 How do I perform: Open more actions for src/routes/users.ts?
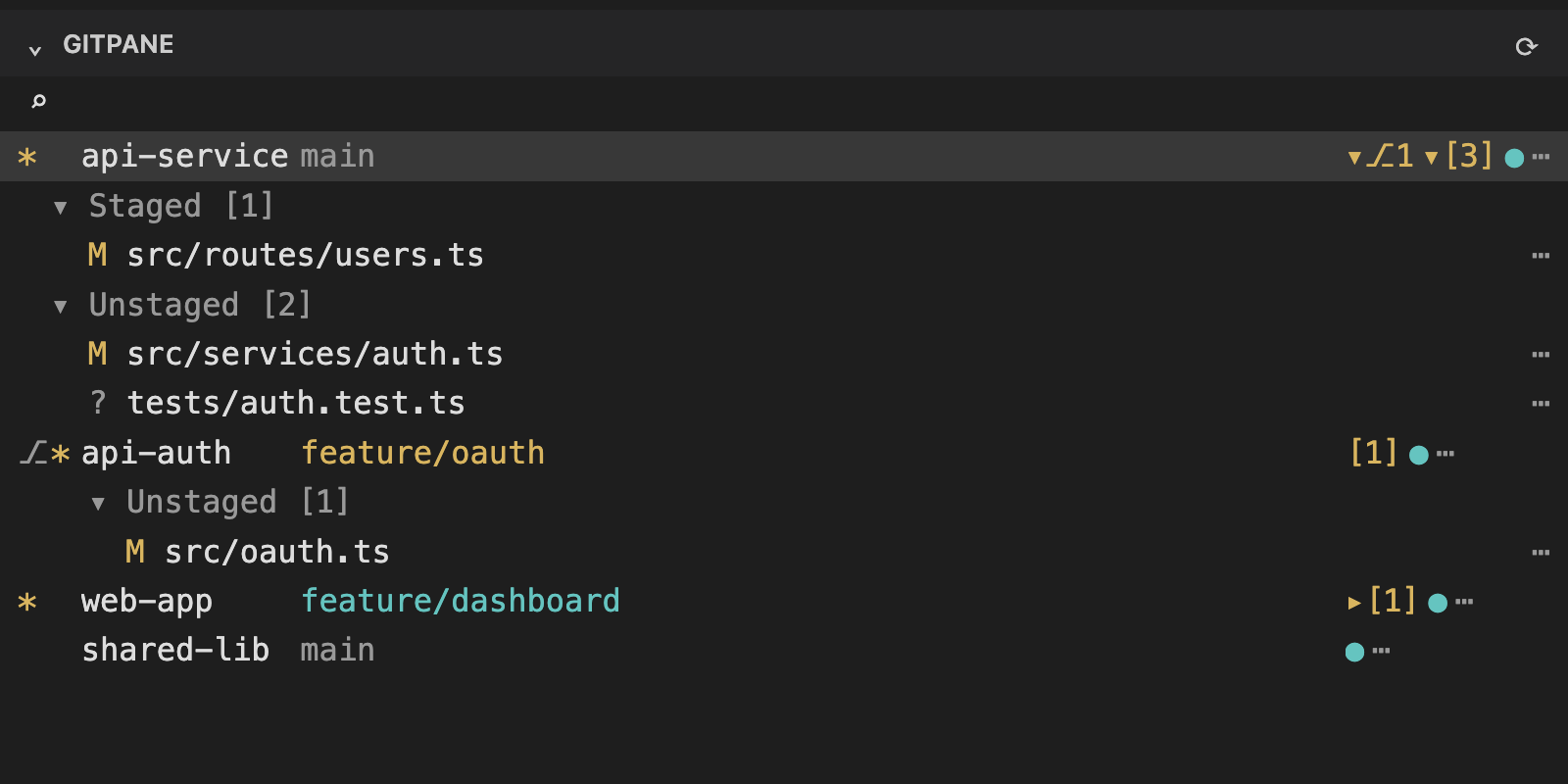pyautogui.click(x=1541, y=256)
